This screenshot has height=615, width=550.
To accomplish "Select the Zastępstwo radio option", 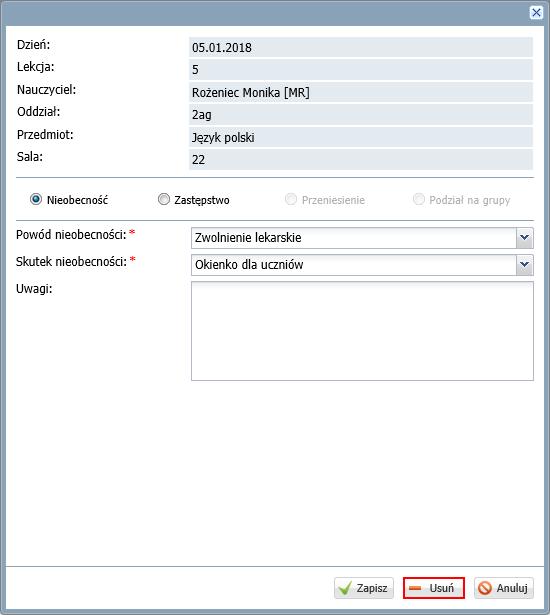I will coord(164,199).
